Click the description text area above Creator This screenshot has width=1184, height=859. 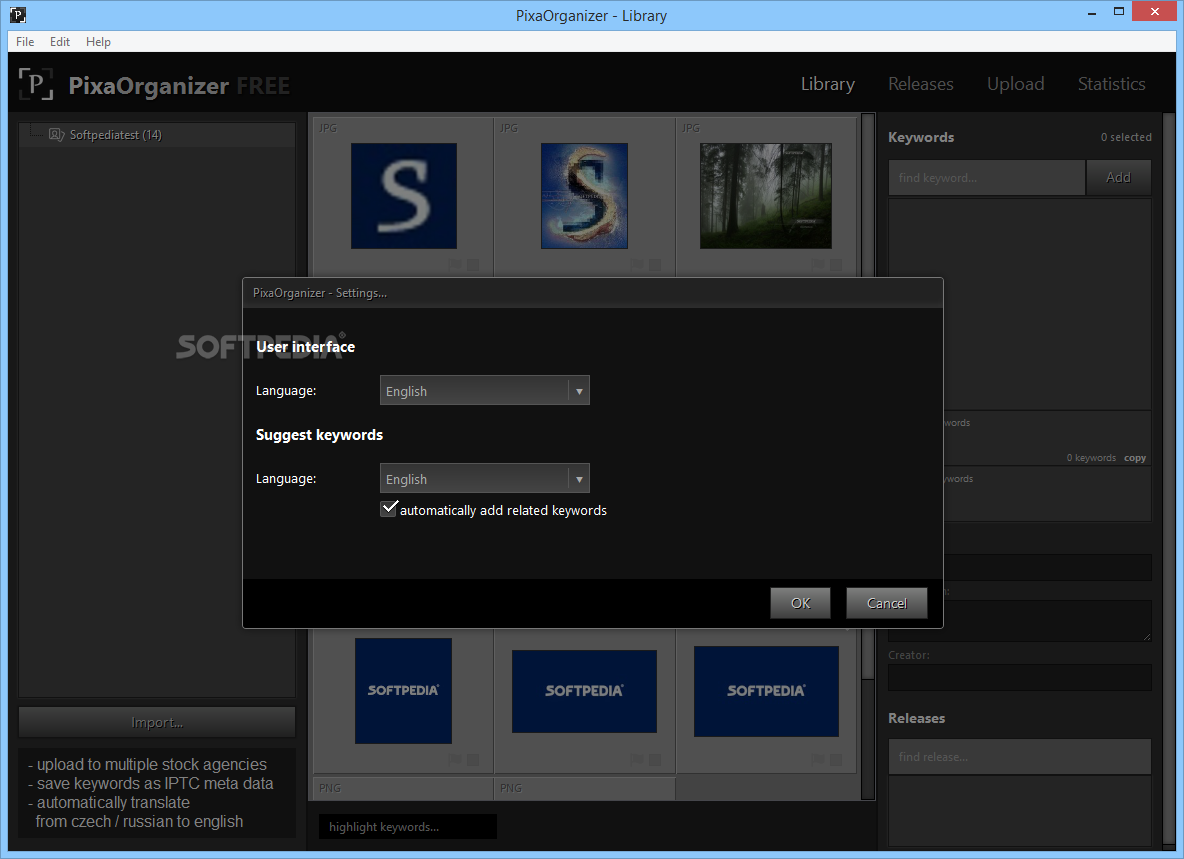coord(1048,620)
